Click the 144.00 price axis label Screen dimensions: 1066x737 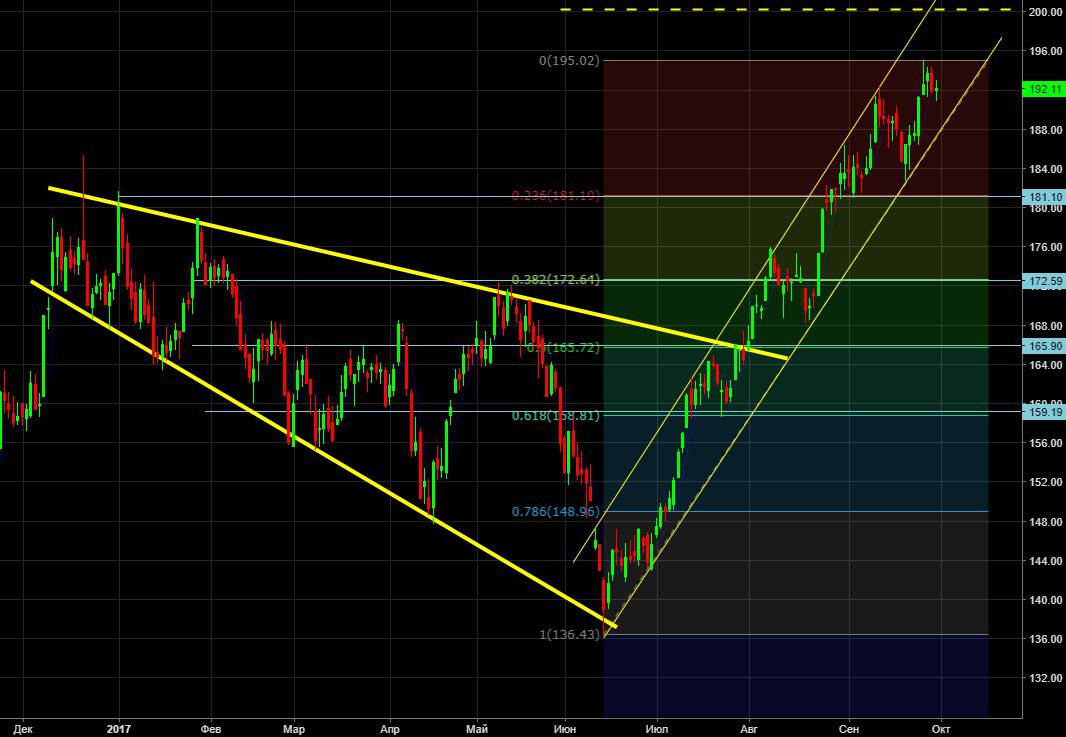pos(1046,561)
